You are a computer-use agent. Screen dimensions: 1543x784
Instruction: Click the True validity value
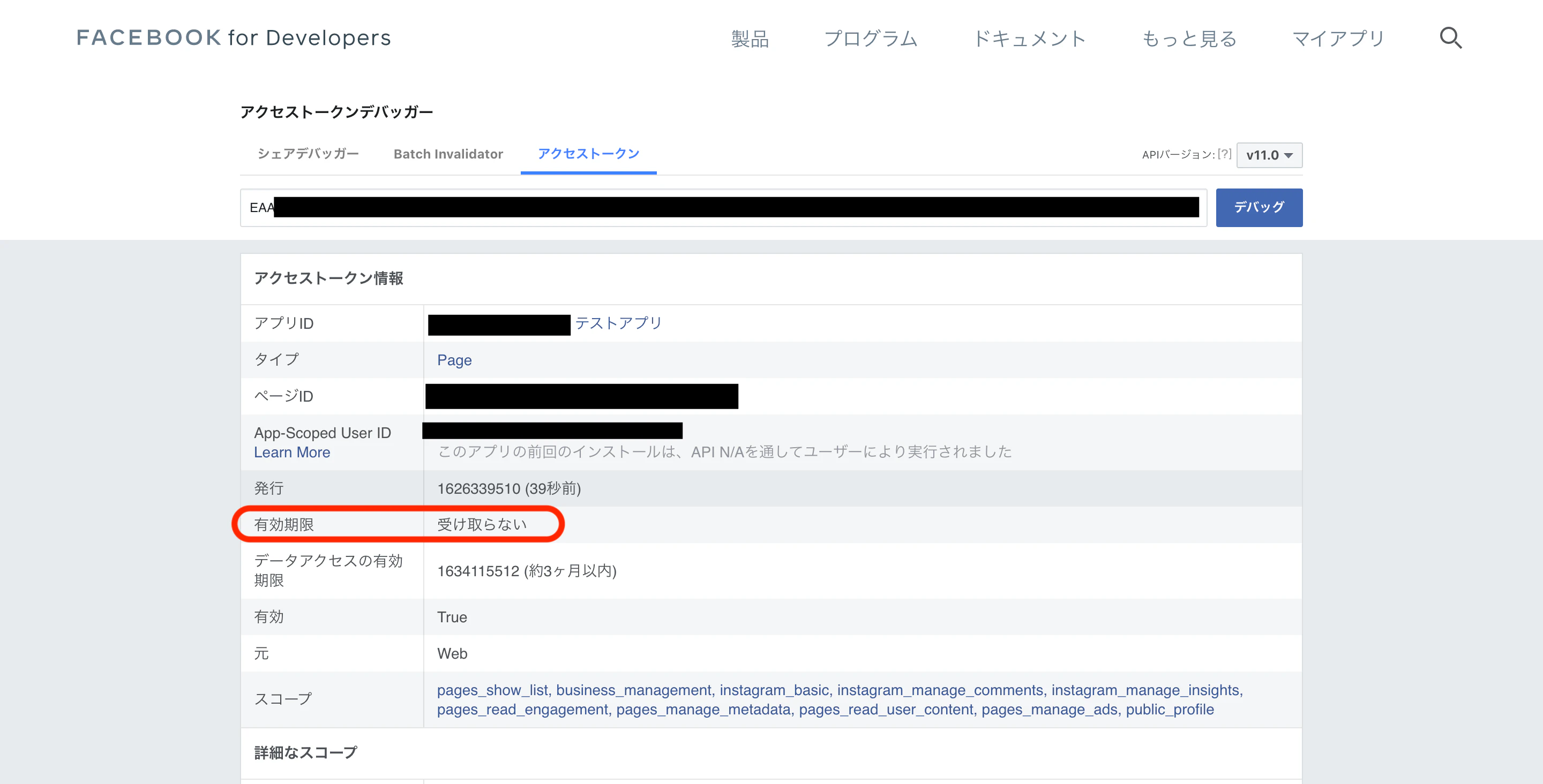[452, 617]
